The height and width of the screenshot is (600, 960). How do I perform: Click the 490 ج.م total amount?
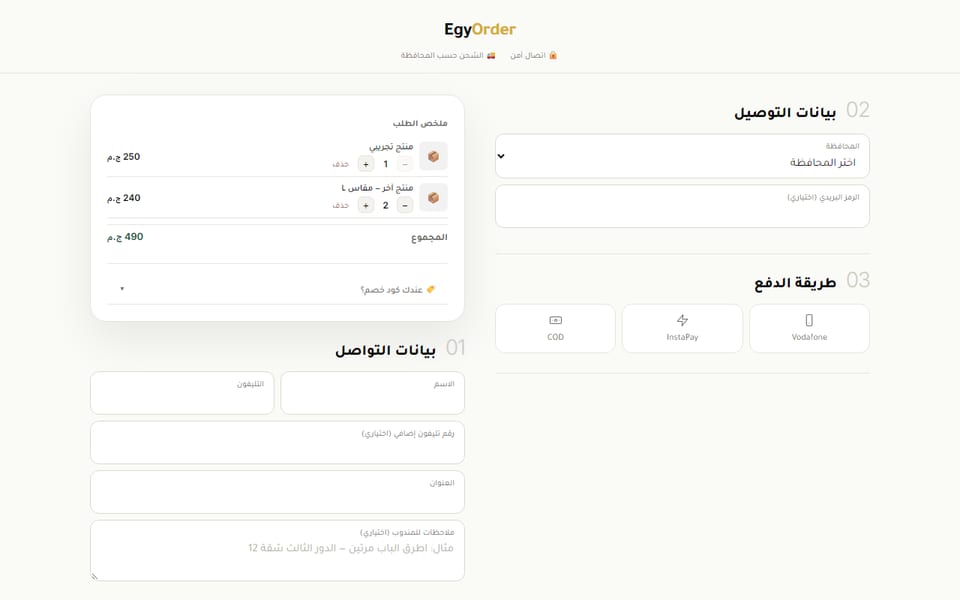[x=125, y=237]
